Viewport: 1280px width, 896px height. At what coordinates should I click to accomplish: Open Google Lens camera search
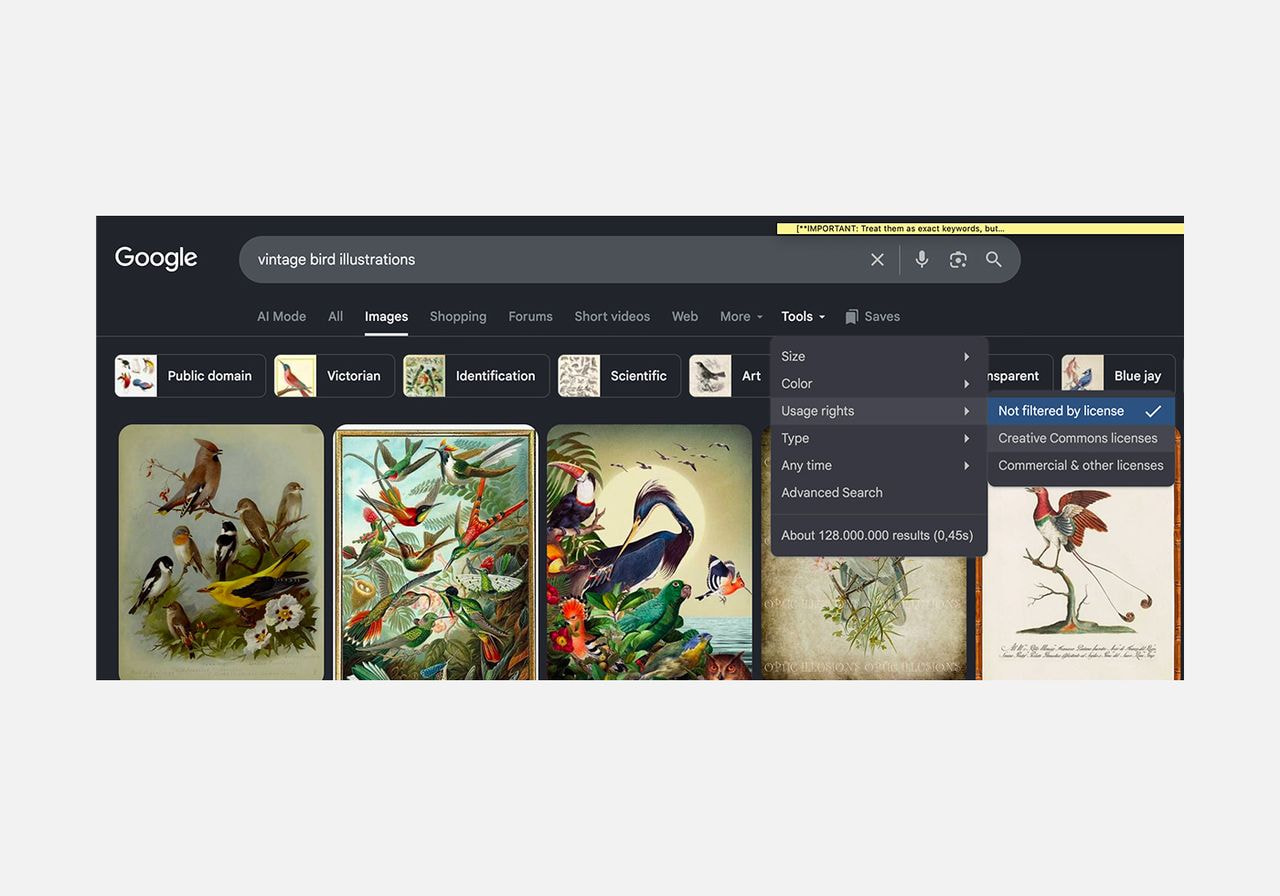pos(958,260)
